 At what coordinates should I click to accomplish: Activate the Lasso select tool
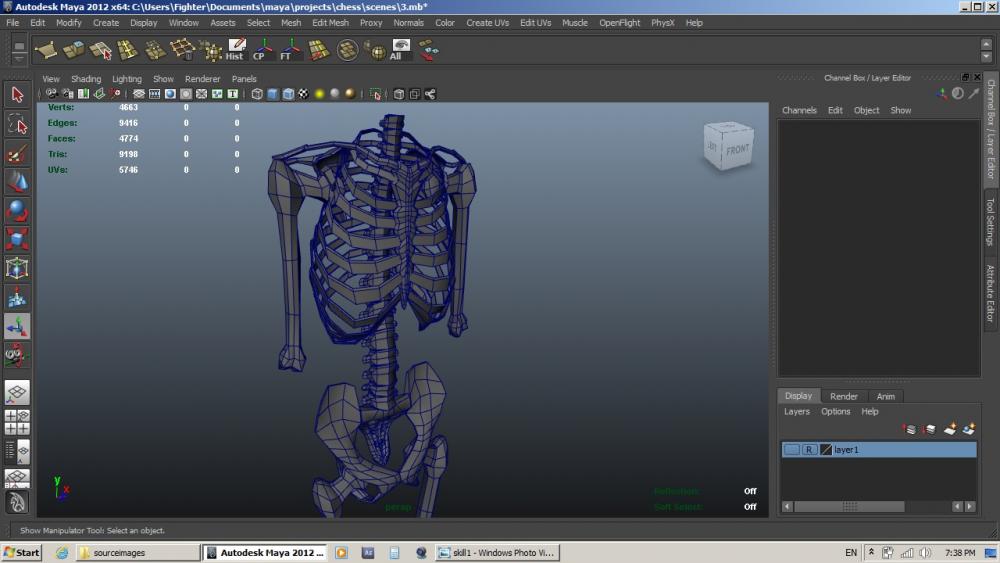pos(17,123)
